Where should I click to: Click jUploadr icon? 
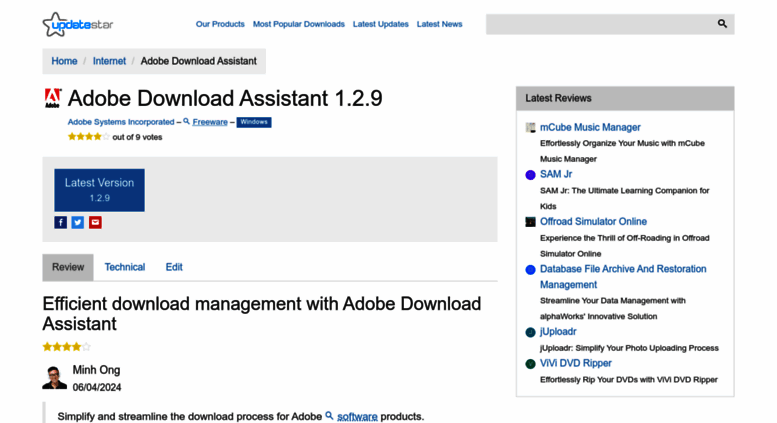pos(530,332)
